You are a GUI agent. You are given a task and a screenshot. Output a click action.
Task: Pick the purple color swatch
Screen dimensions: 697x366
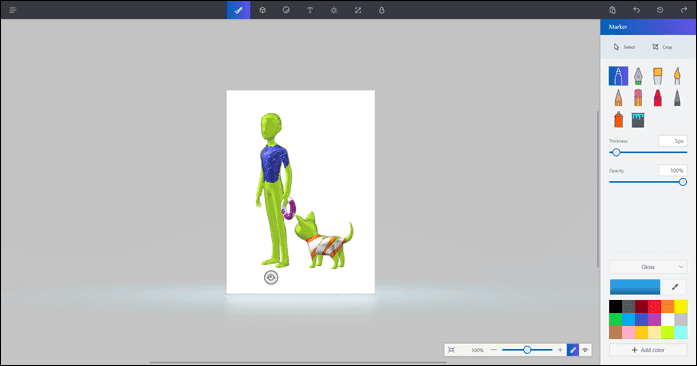click(654, 319)
